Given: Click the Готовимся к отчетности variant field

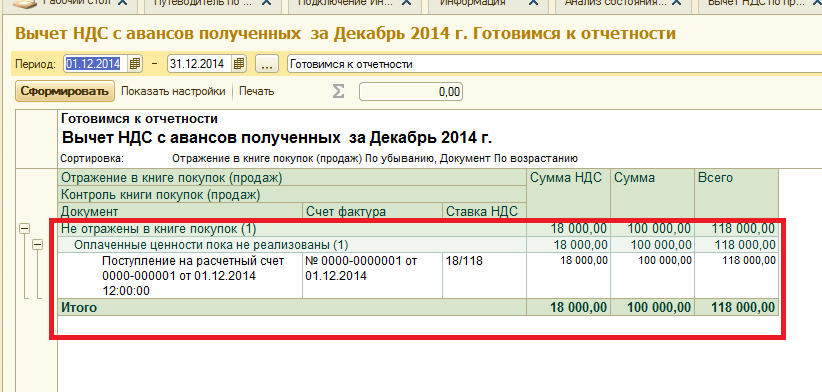Looking at the screenshot, I should pos(554,64).
